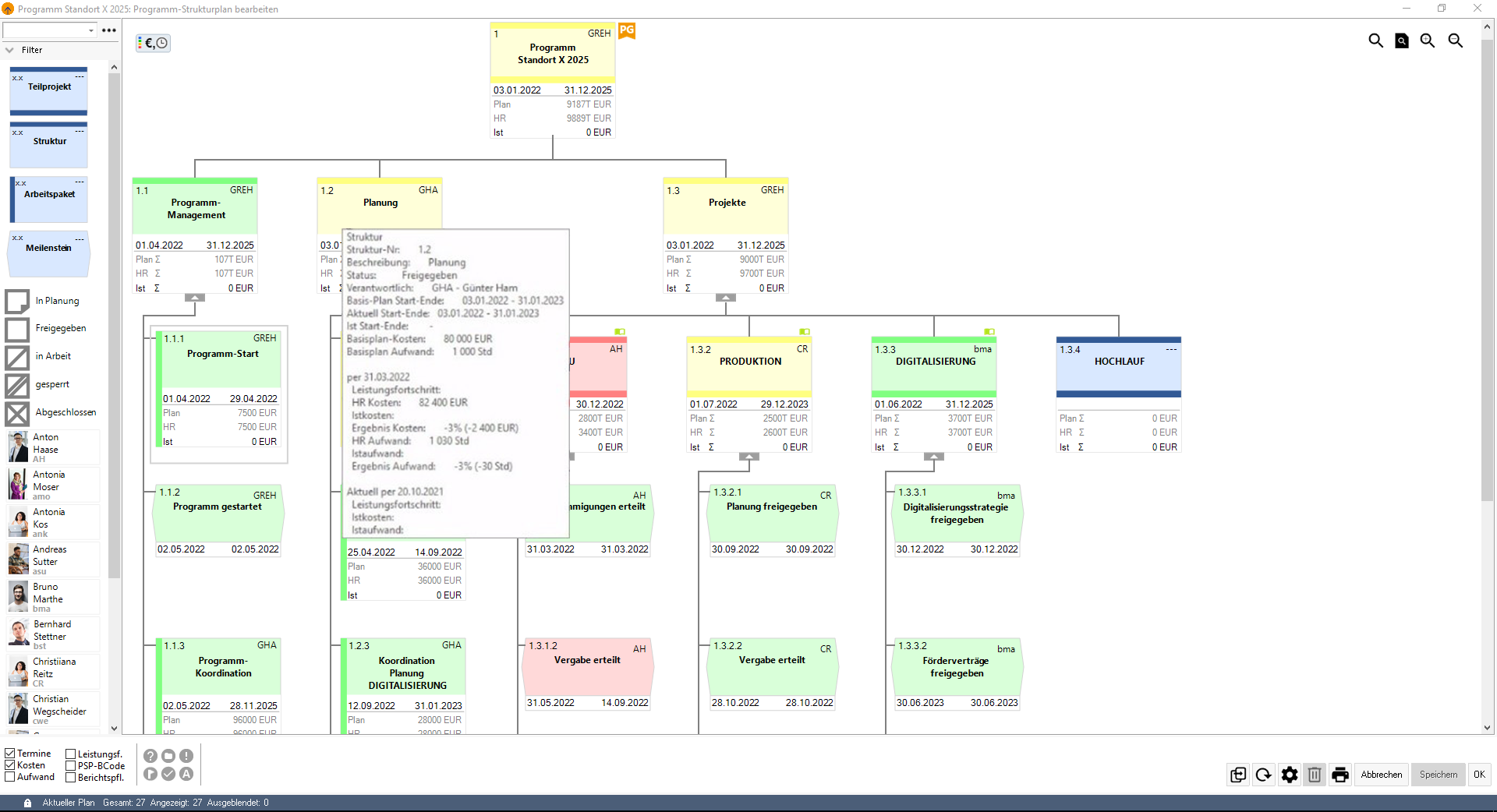Click the magnifier search icon
Image resolution: width=1497 pixels, height=812 pixels.
click(x=1376, y=41)
